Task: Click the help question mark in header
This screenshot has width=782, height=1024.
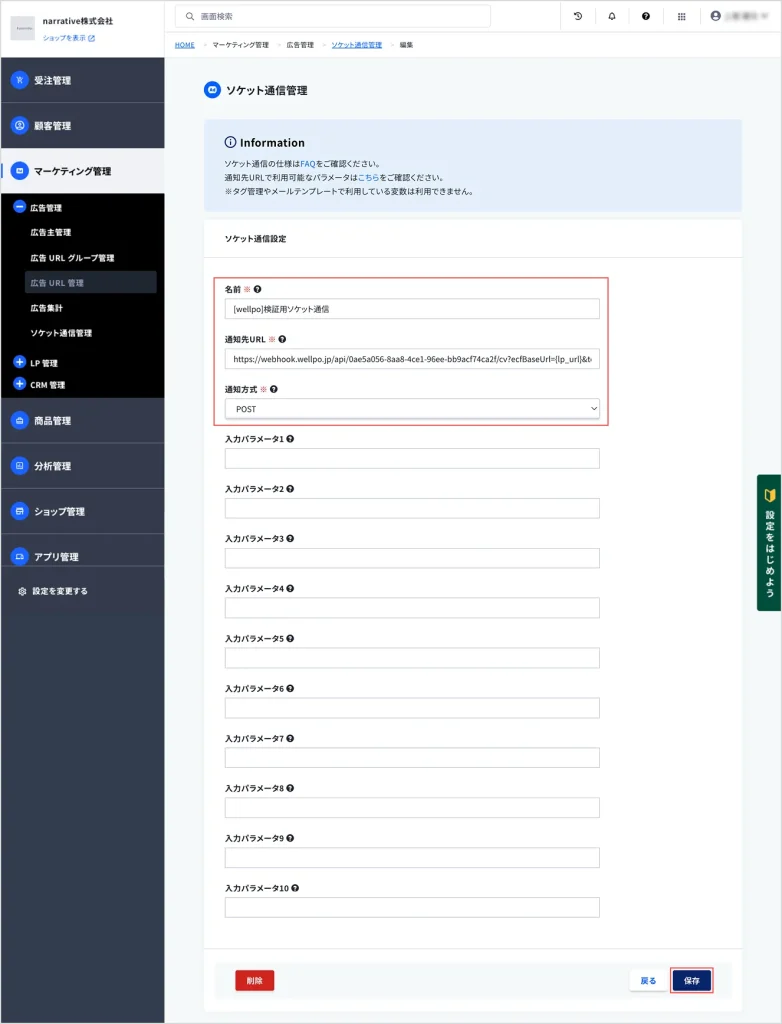Action: tap(646, 16)
